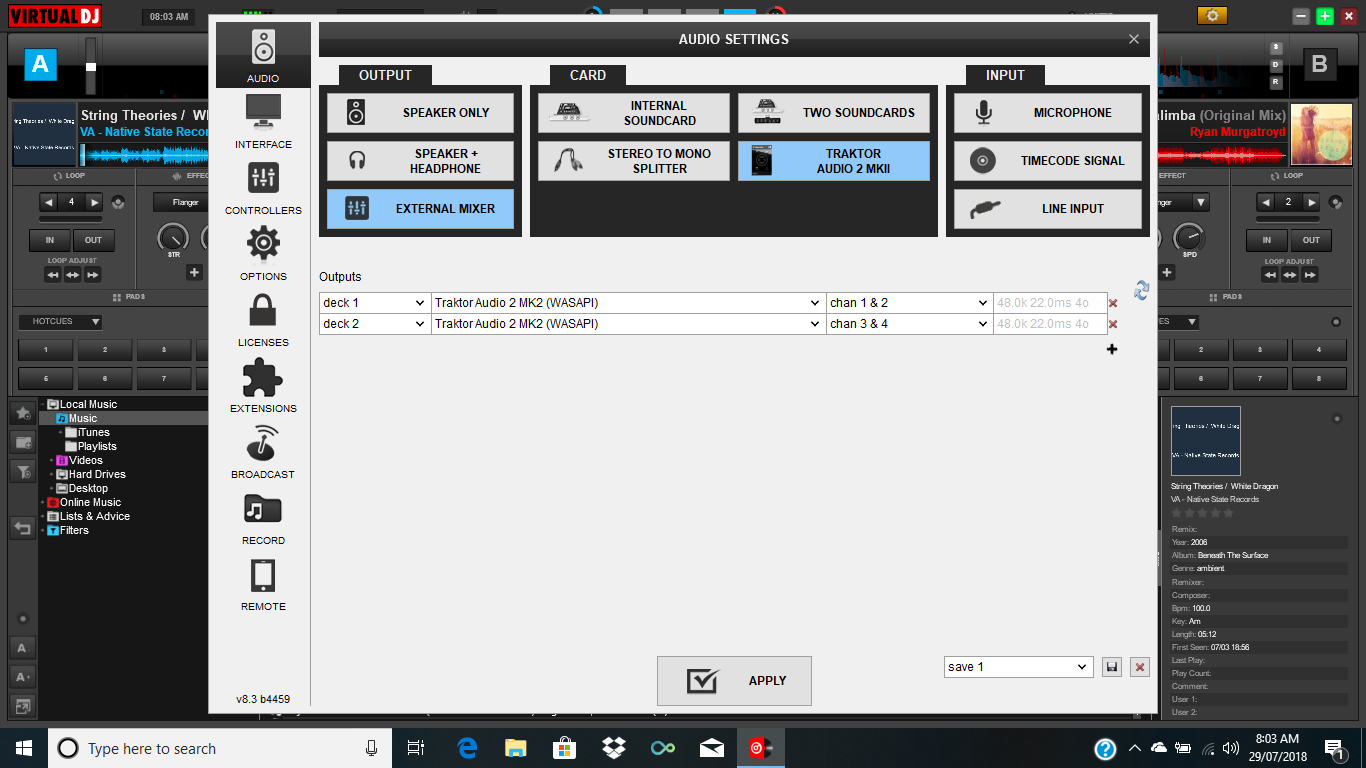The height and width of the screenshot is (768, 1366).
Task: Enable the Timecode Signal input option
Action: pyautogui.click(x=1048, y=161)
